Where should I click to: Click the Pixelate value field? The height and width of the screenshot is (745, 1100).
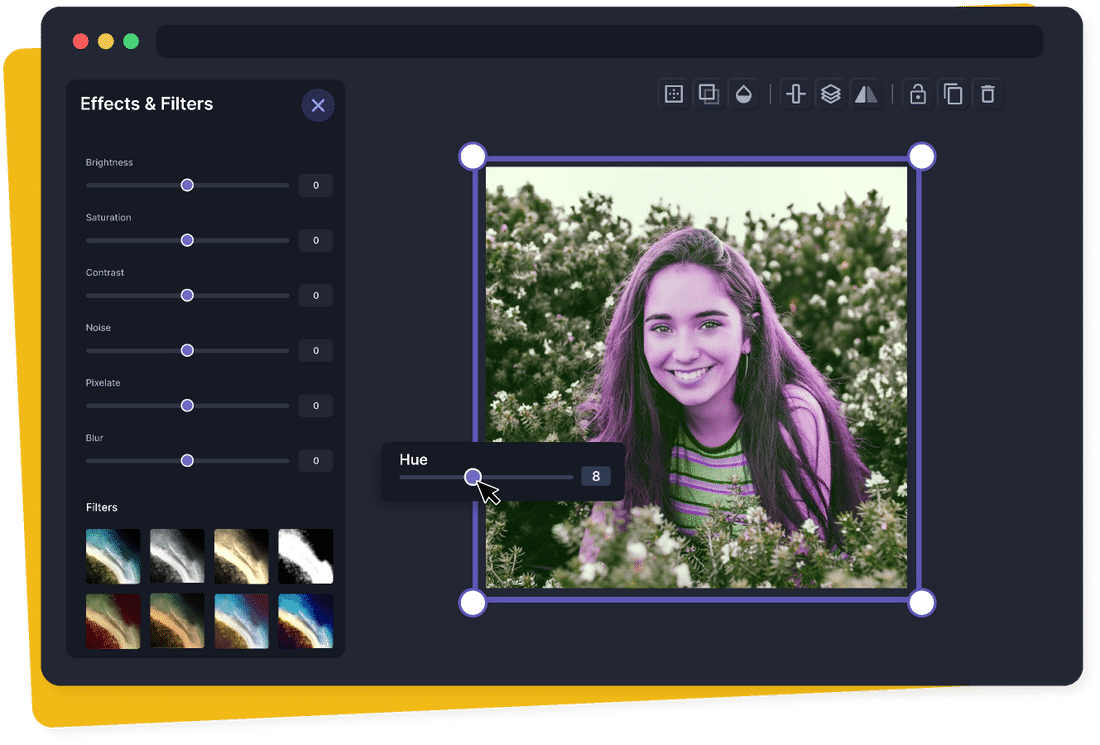coord(316,405)
